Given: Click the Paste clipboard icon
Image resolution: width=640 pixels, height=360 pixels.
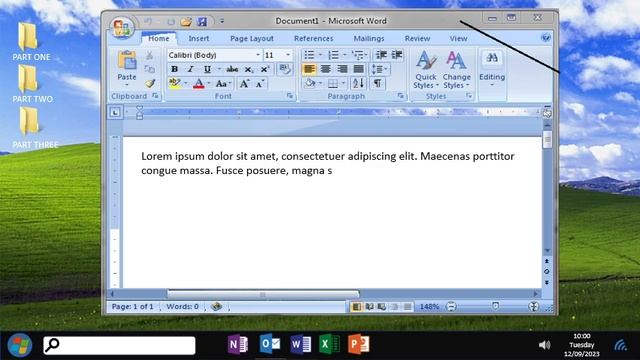Looking at the screenshot, I should 127,61.
